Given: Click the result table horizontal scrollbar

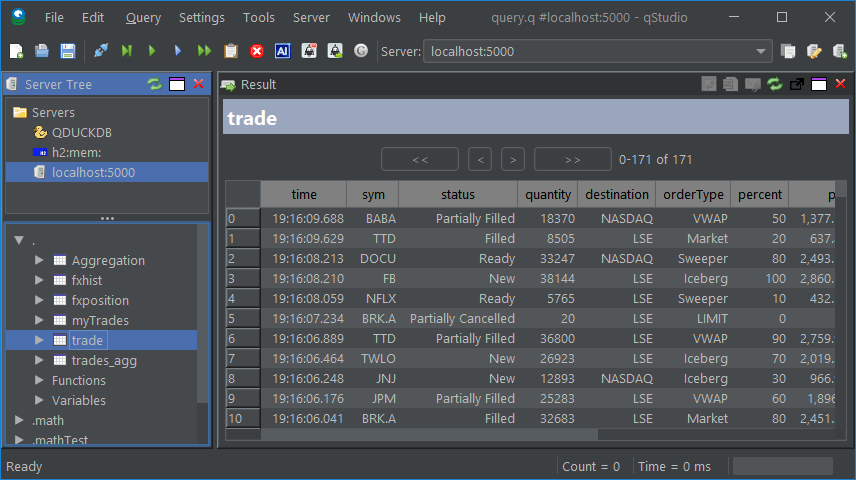Looking at the screenshot, I should pos(430,434).
